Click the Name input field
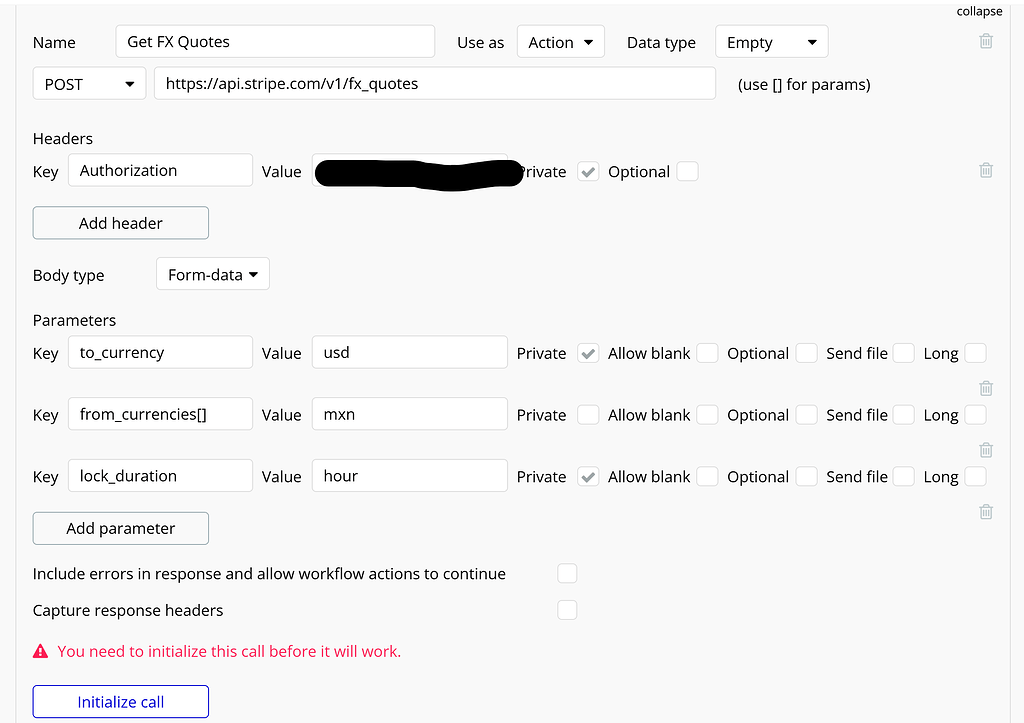 click(275, 41)
